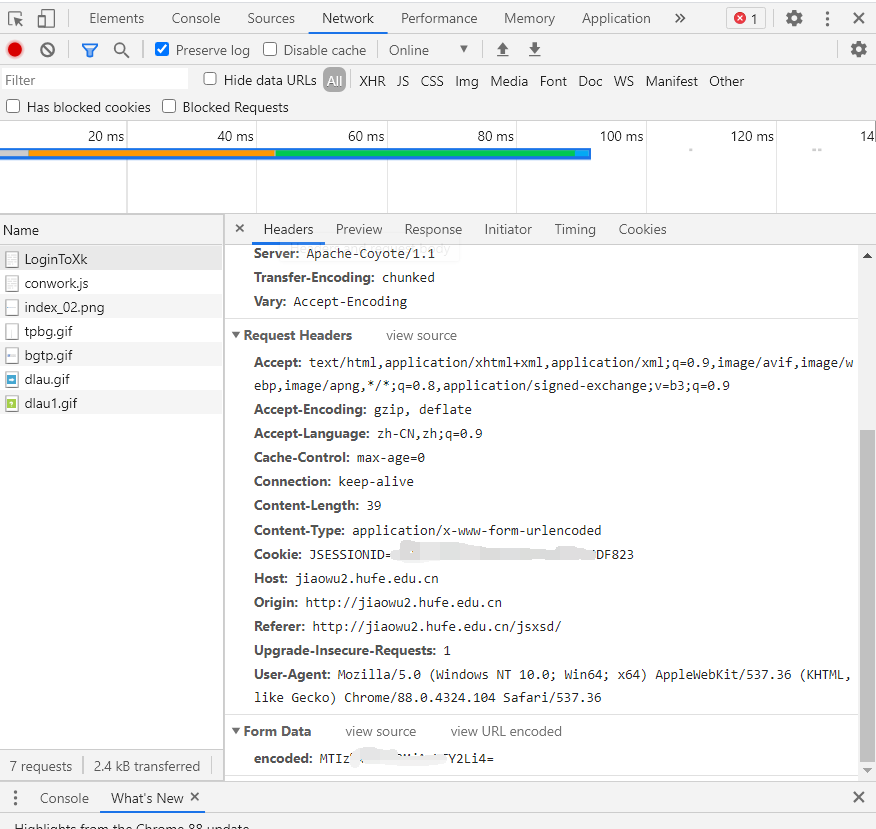This screenshot has width=876, height=829.
Task: Collapse the Form Data section
Action: pos(236,731)
